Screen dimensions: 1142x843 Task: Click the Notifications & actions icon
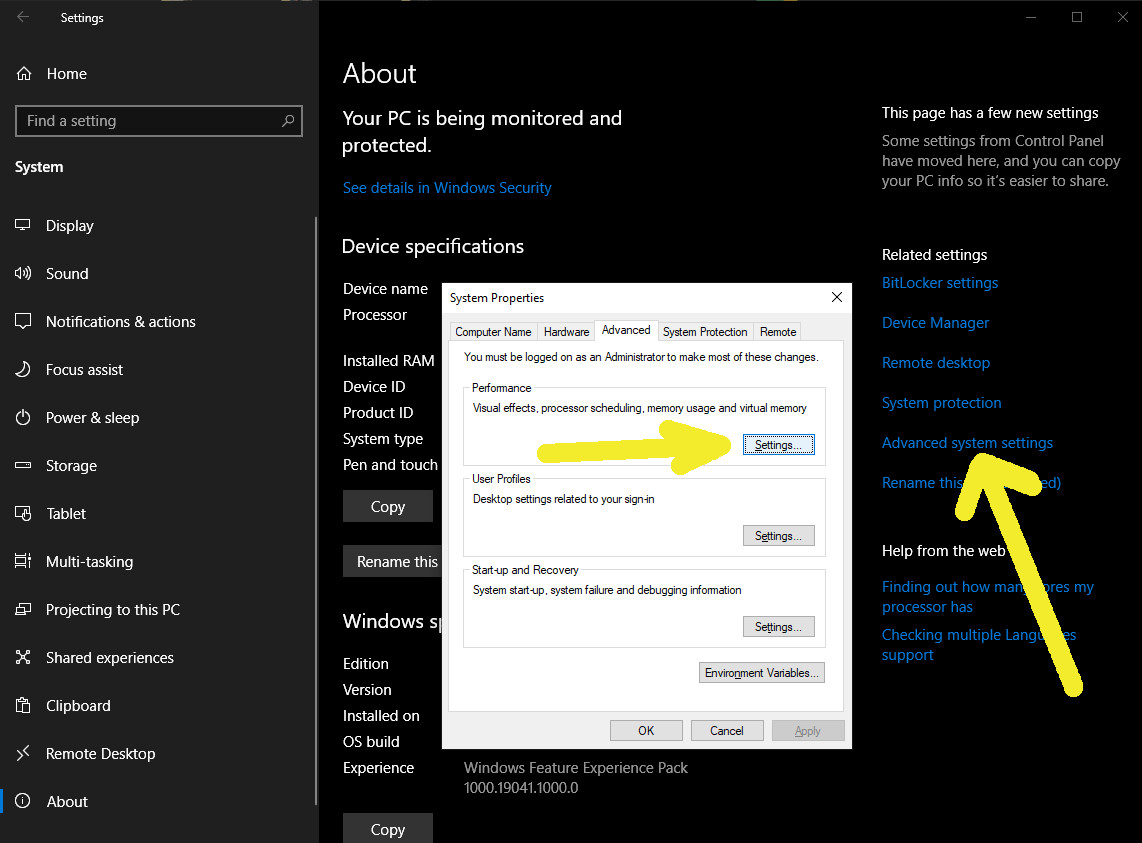23,321
